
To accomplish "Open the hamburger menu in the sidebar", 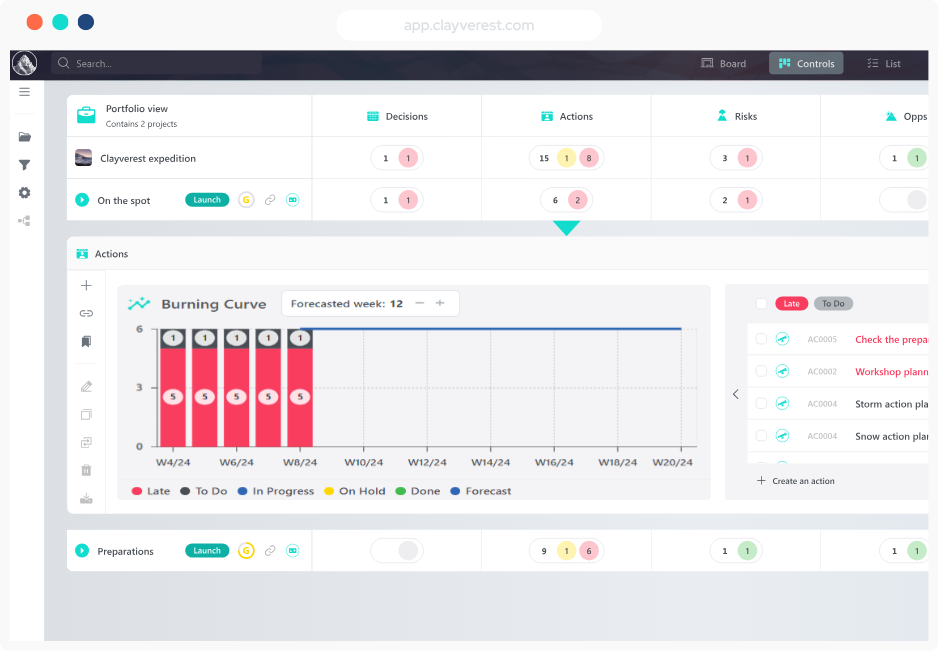I will click(24, 92).
